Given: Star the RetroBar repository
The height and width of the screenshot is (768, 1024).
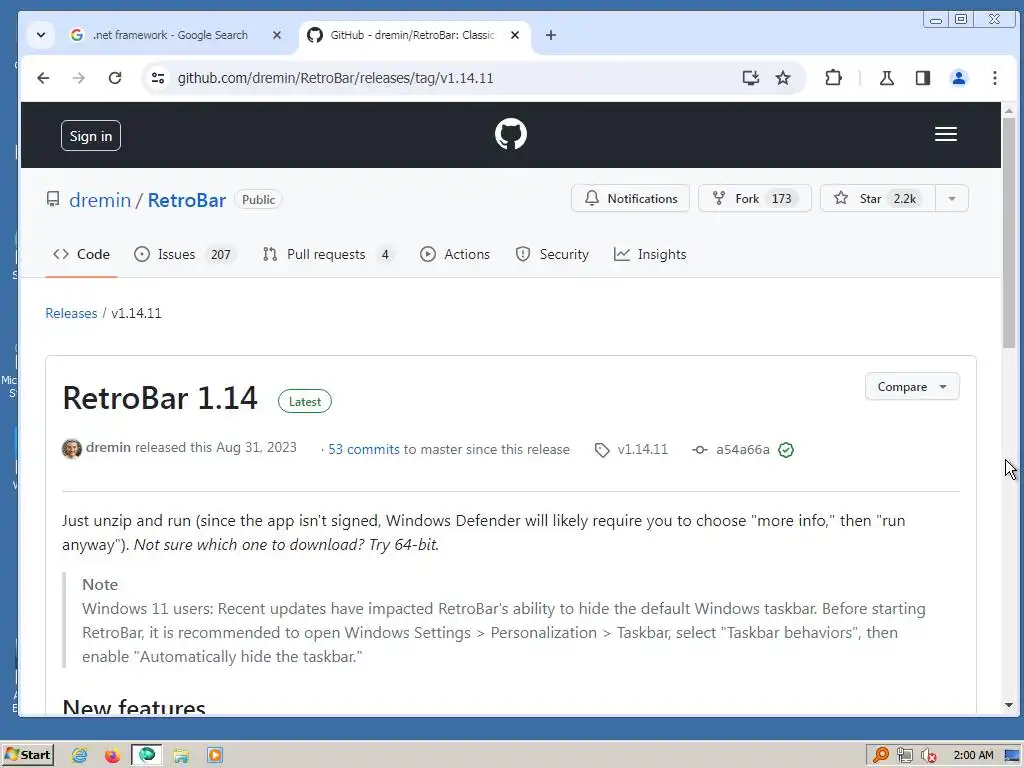Looking at the screenshot, I should (878, 199).
